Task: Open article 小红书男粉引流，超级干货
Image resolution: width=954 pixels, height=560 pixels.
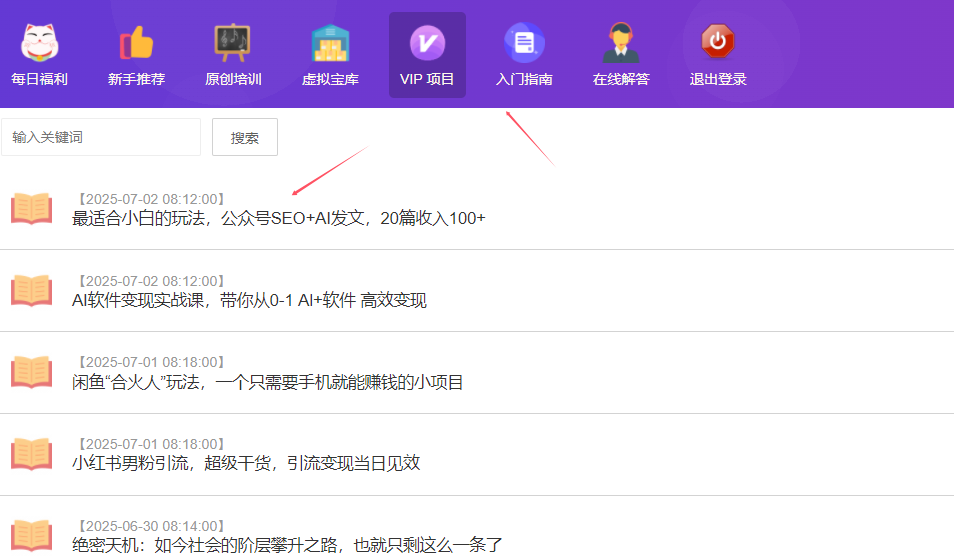Action: (246, 463)
